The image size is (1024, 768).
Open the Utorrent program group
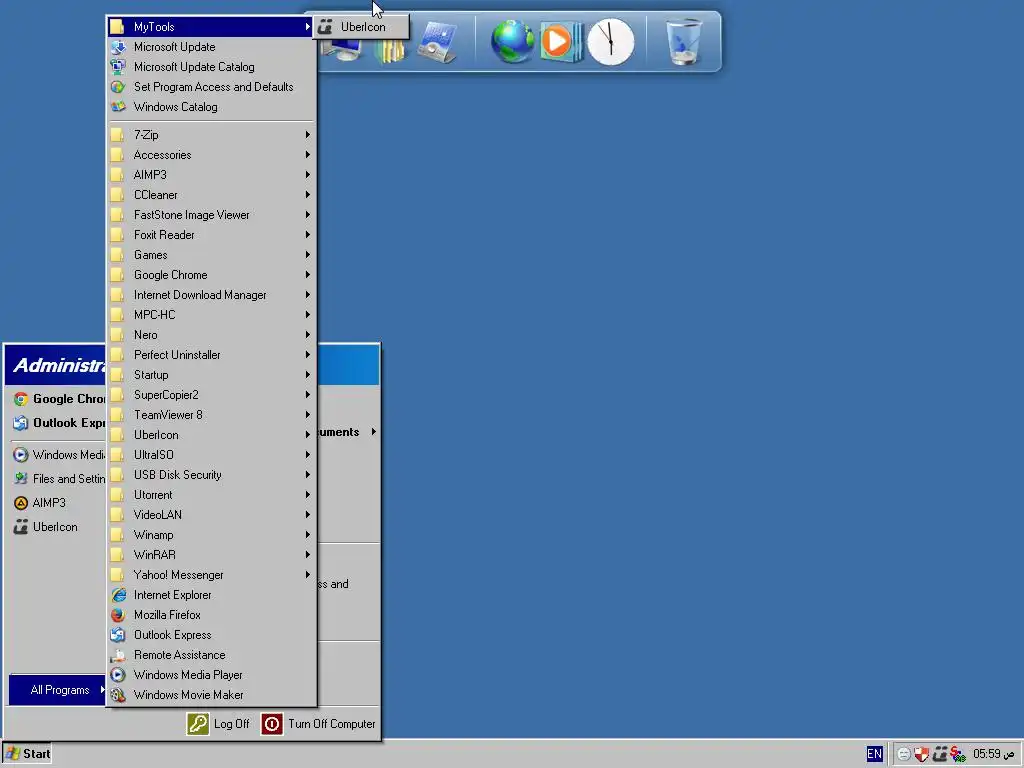coord(212,495)
